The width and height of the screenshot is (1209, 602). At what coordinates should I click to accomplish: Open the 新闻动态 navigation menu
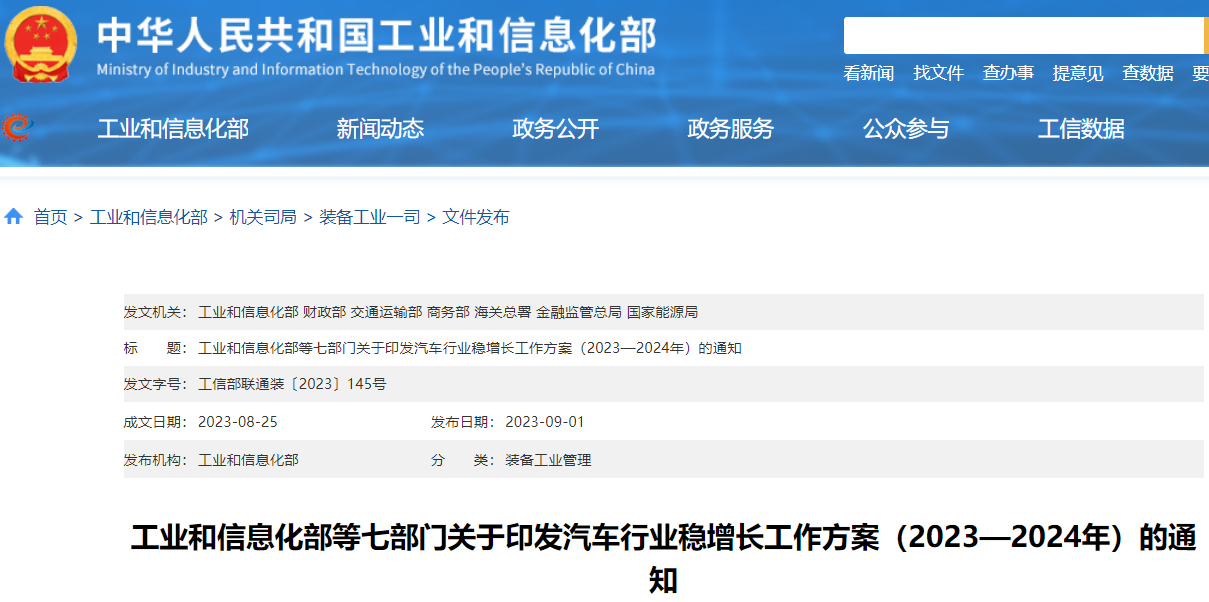(x=381, y=128)
